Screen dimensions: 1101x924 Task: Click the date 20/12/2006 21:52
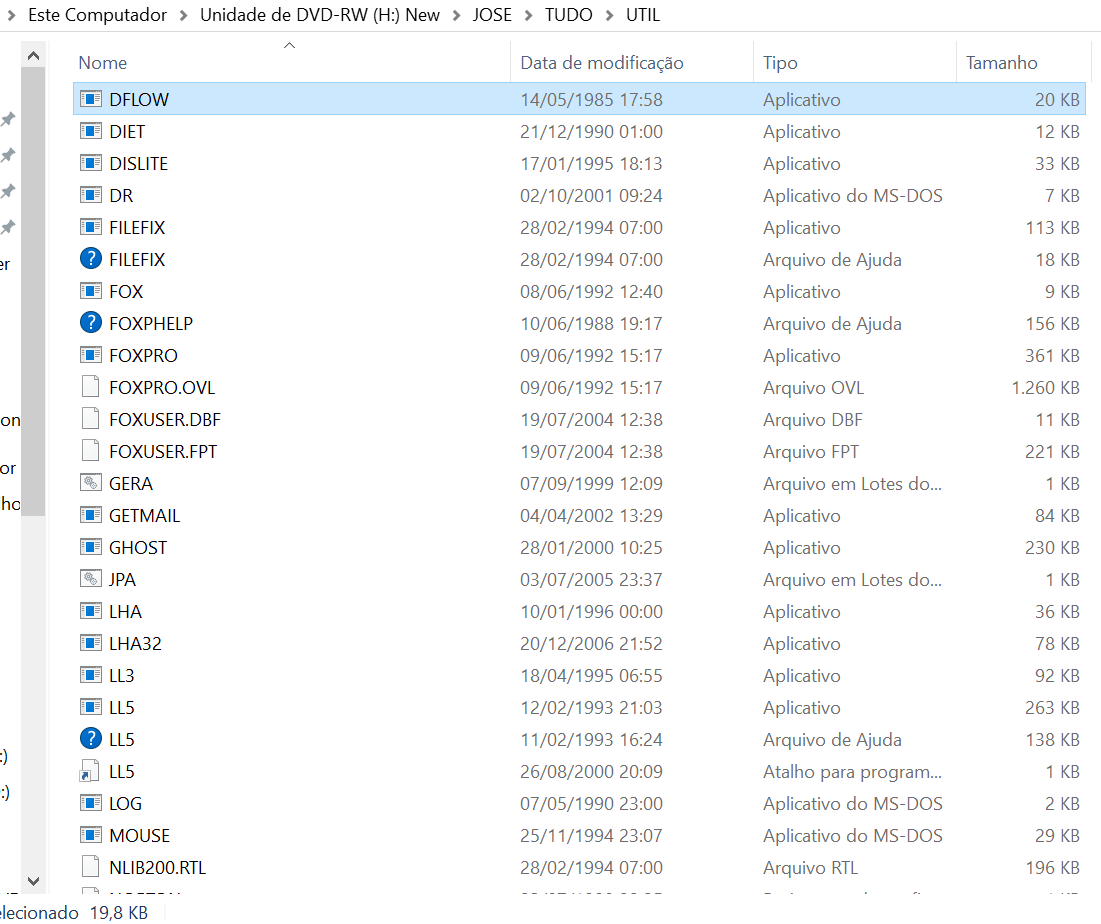tap(591, 643)
